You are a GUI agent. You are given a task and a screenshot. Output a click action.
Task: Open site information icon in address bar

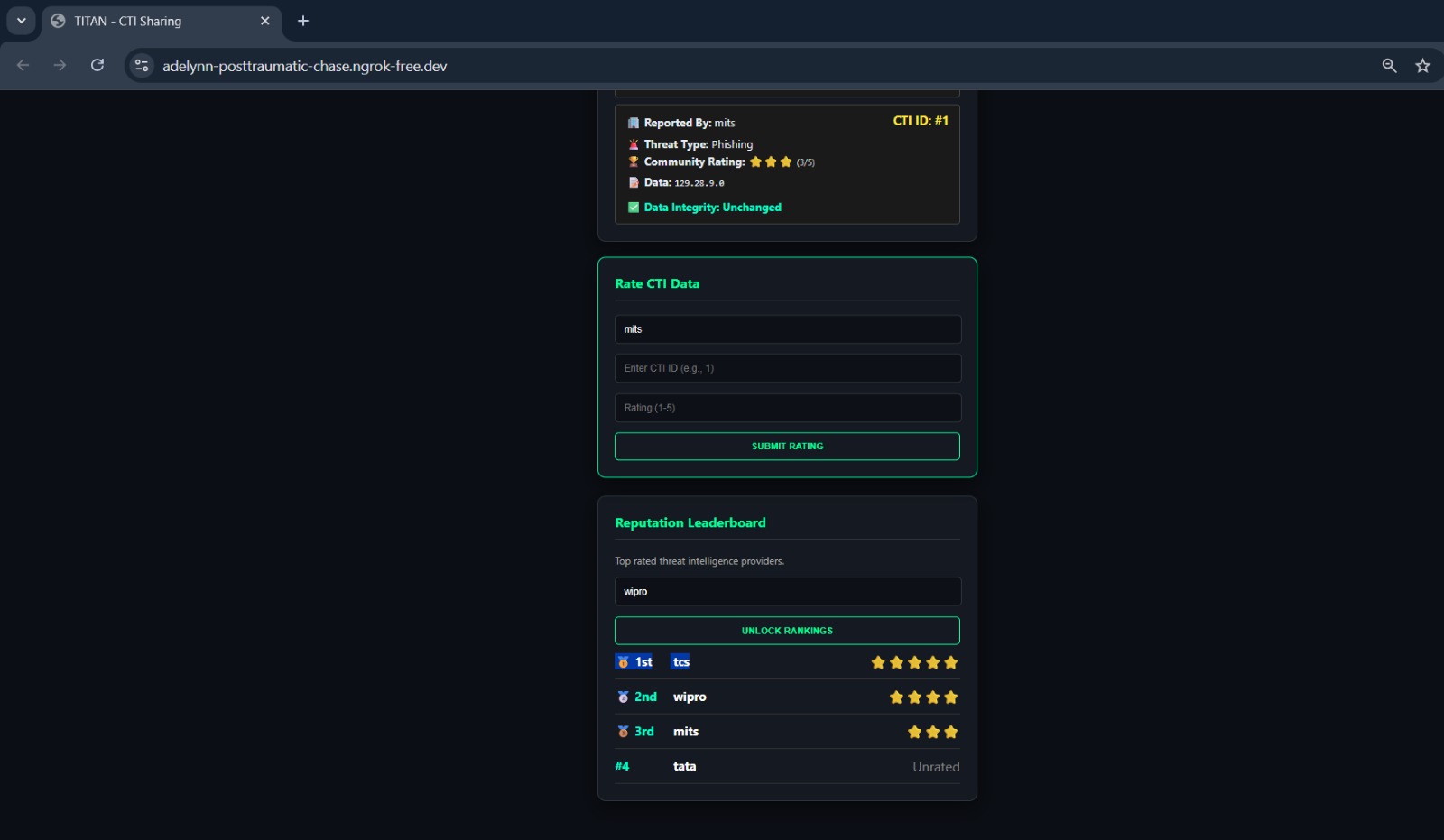coord(142,65)
